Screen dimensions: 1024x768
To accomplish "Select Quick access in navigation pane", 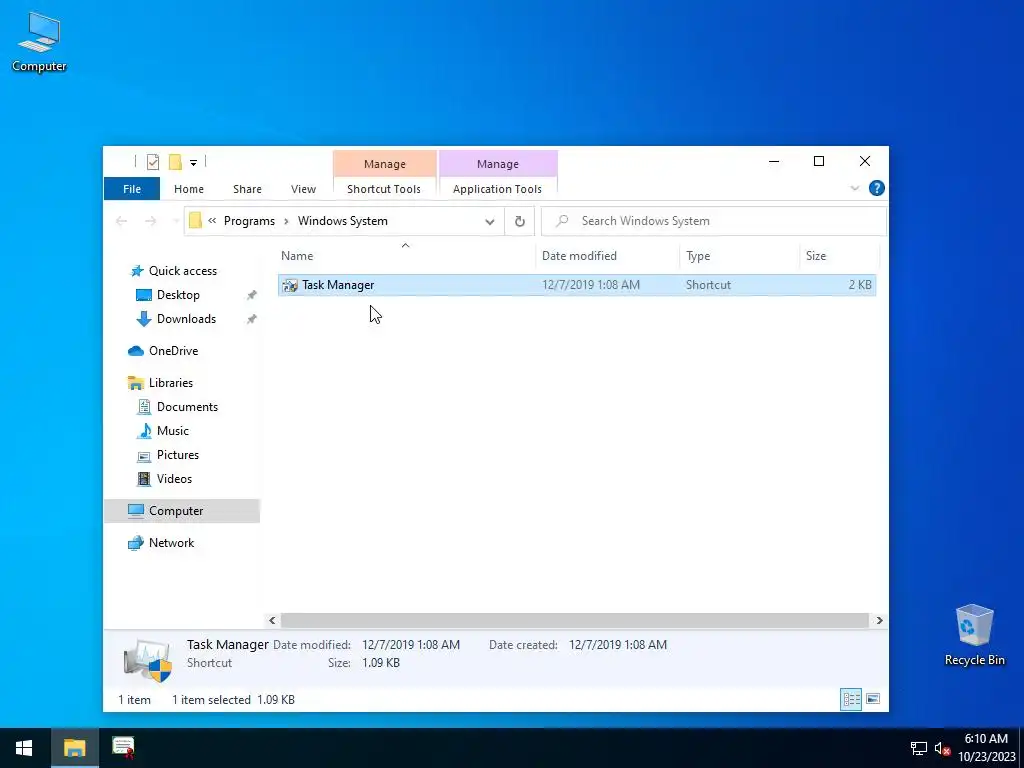I will pyautogui.click(x=183, y=271).
